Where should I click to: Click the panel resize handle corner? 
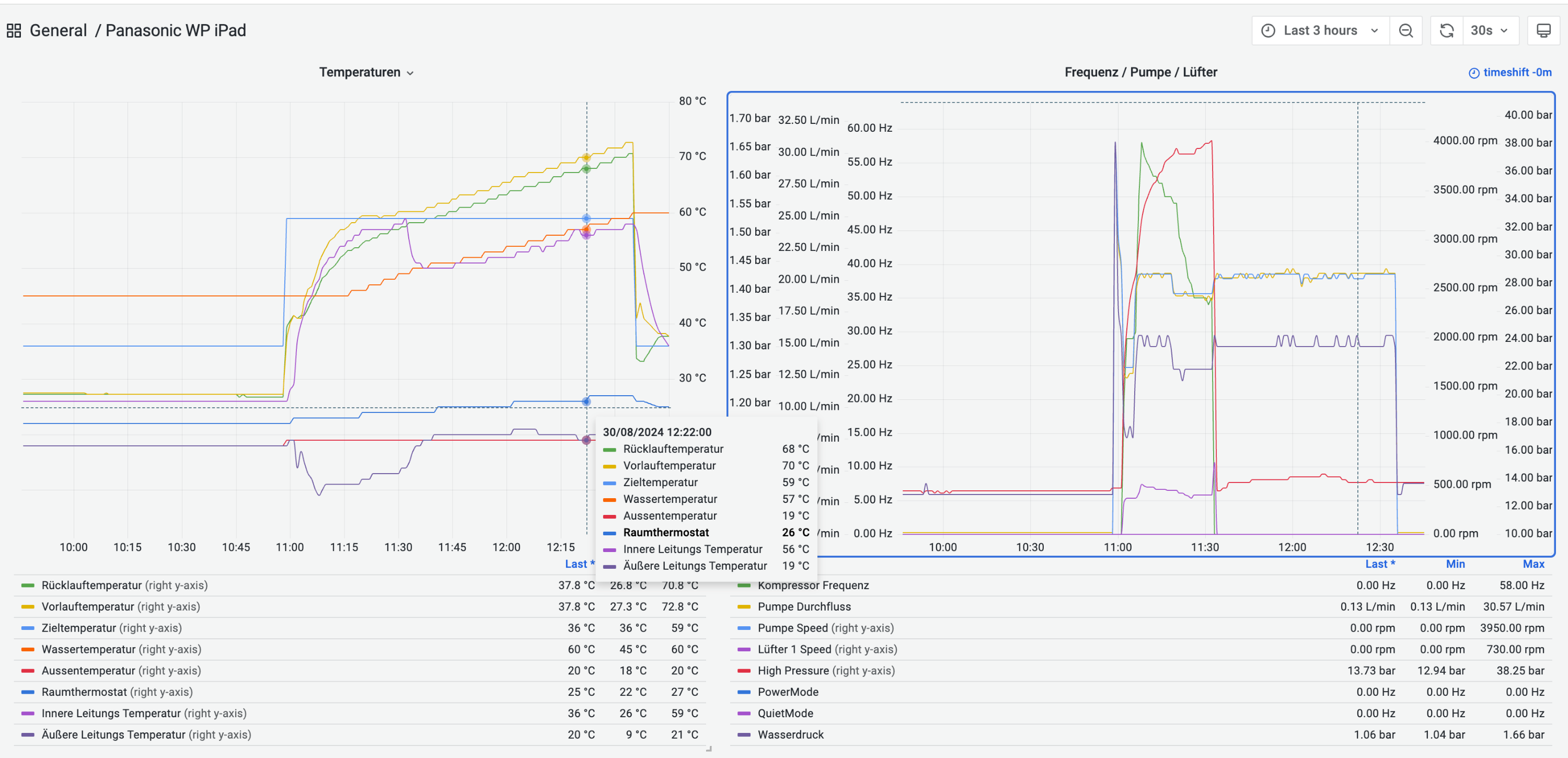[x=709, y=749]
